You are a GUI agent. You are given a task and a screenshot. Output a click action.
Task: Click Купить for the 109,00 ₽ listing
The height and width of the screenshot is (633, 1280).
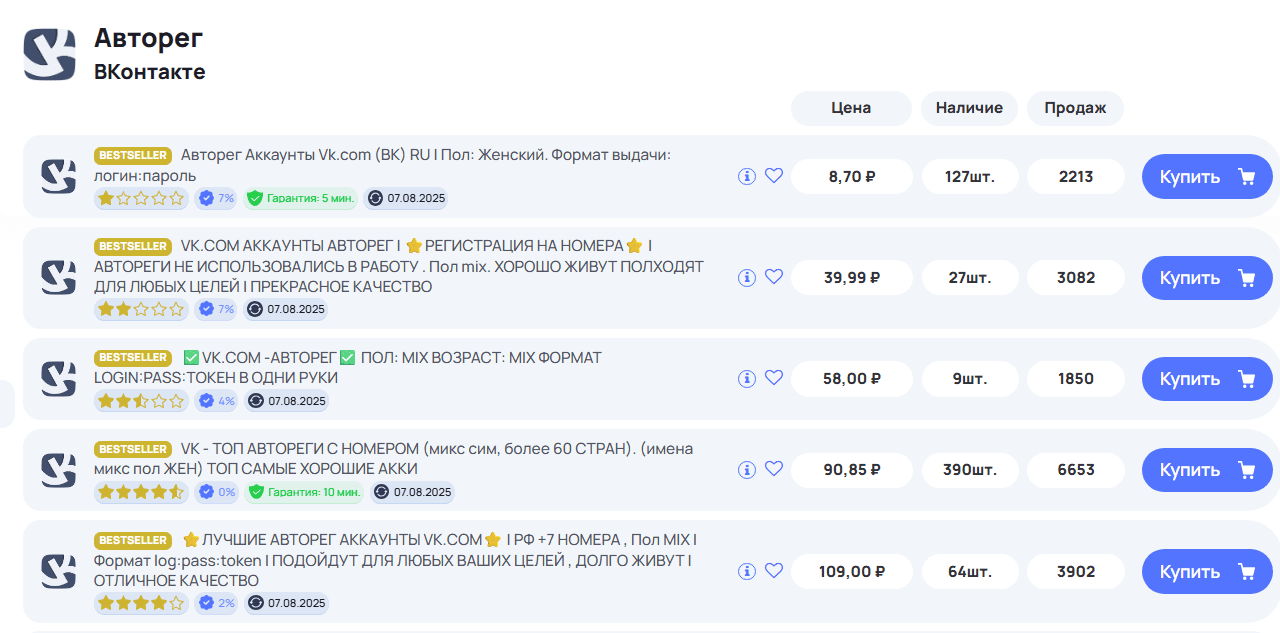click(x=1207, y=572)
